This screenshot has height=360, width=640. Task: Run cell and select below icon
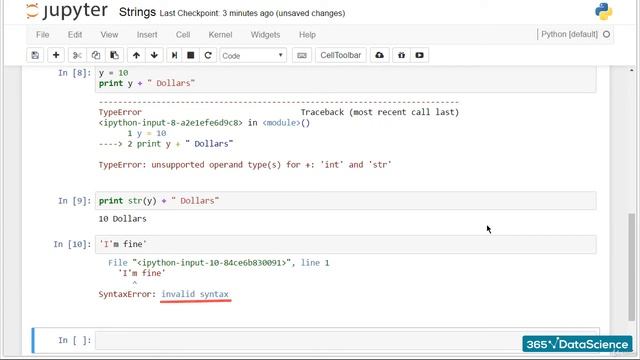(x=174, y=55)
